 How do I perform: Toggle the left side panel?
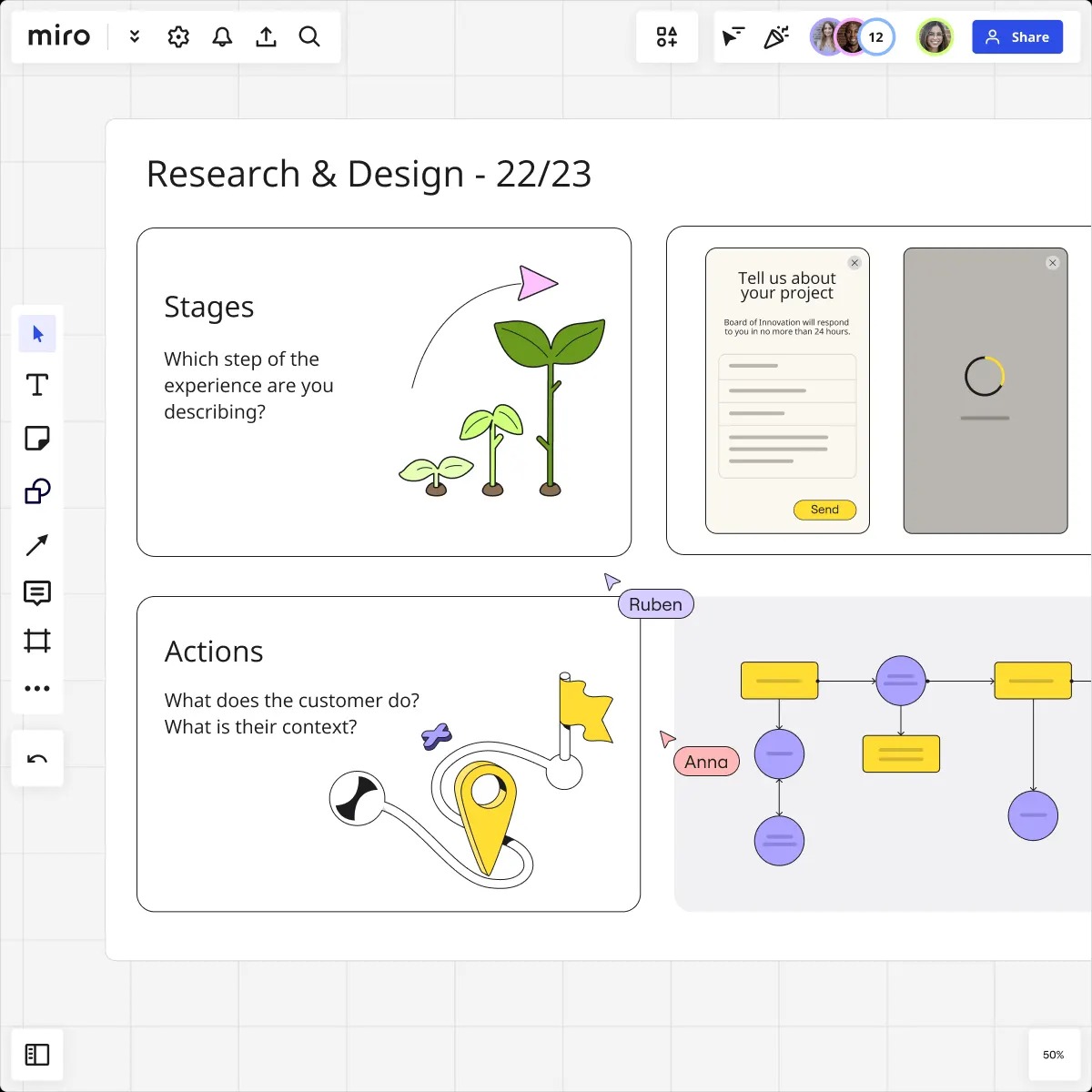(x=37, y=1054)
